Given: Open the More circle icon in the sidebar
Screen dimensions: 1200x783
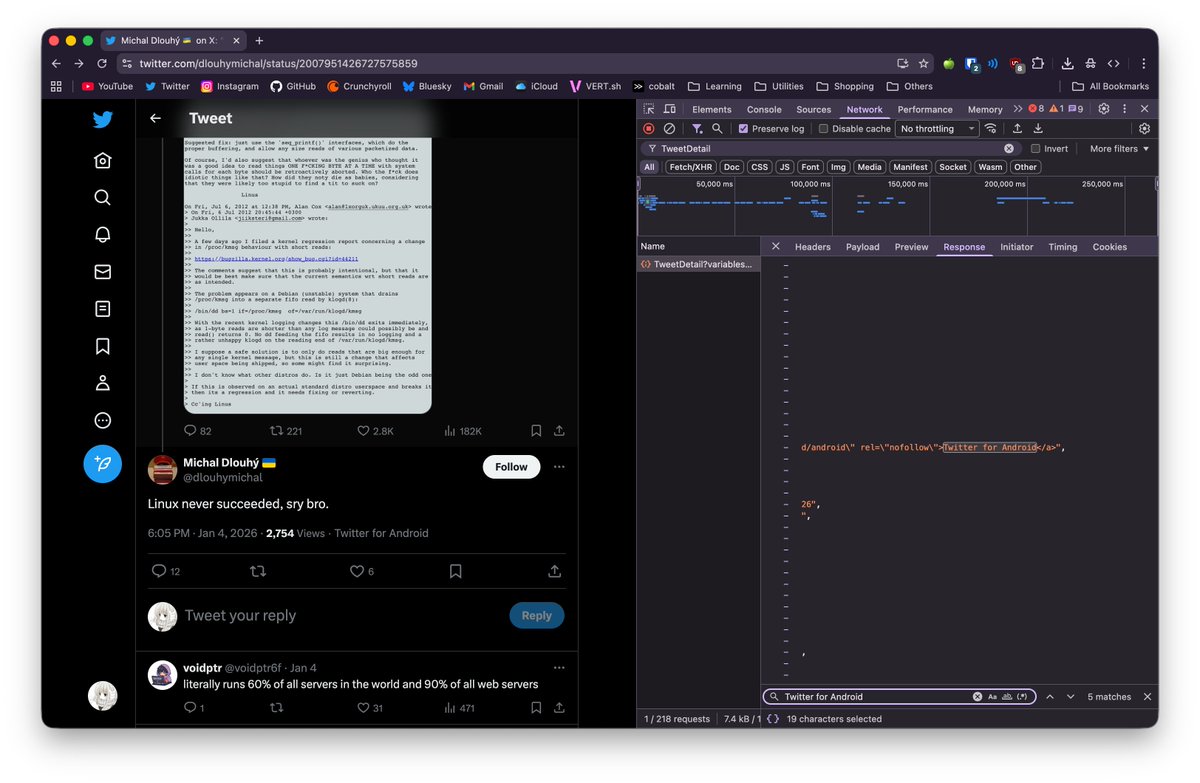Looking at the screenshot, I should (102, 420).
